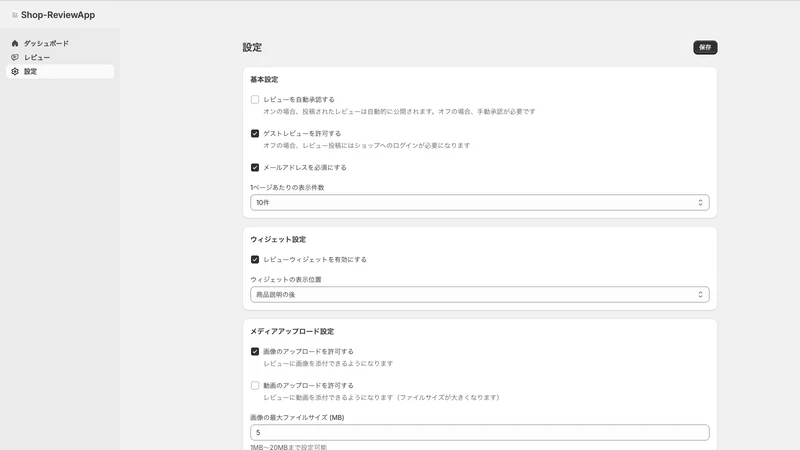Image resolution: width=800 pixels, height=450 pixels.
Task: Click the review speech bubble icon
Action: pyautogui.click(x=15, y=57)
